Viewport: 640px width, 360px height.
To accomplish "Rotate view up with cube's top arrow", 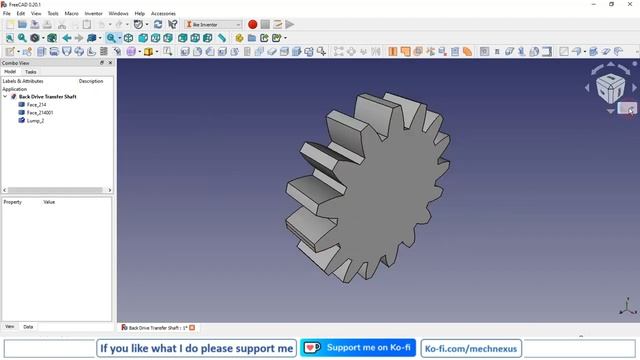I will tap(610, 64).
